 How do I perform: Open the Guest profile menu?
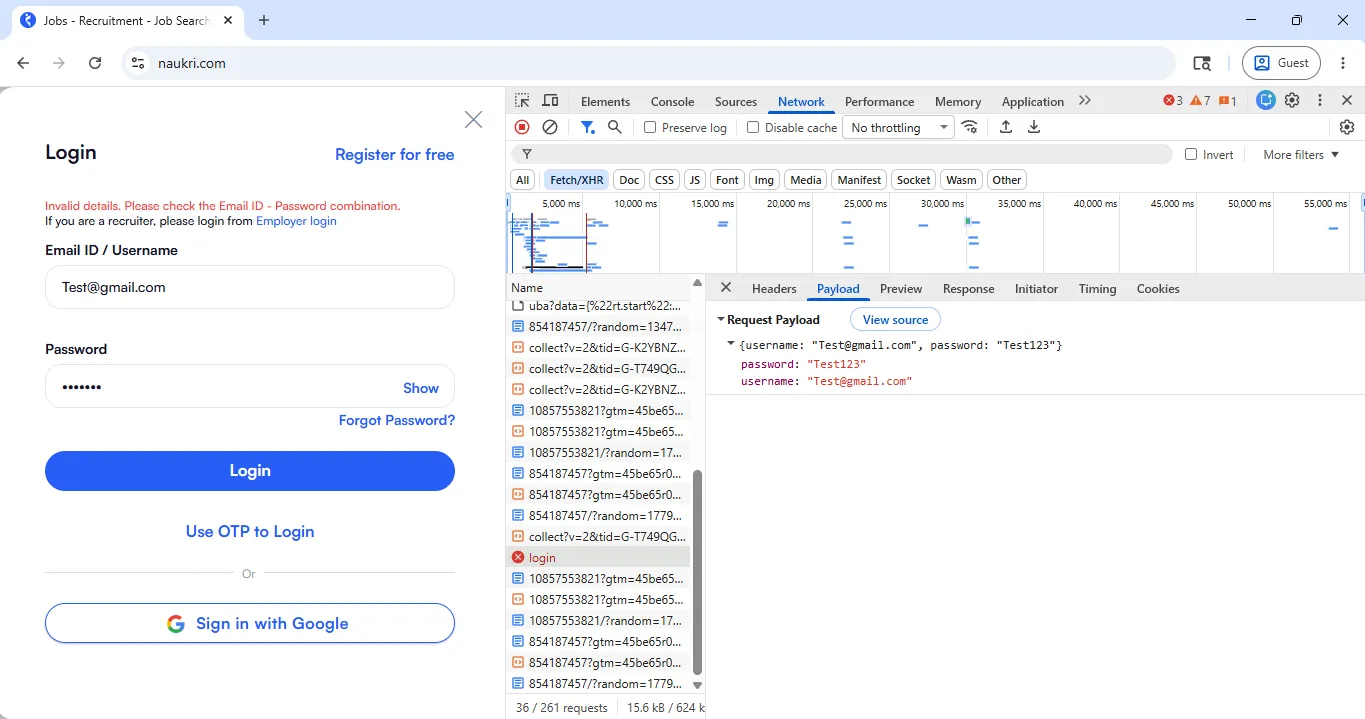tap(1281, 63)
